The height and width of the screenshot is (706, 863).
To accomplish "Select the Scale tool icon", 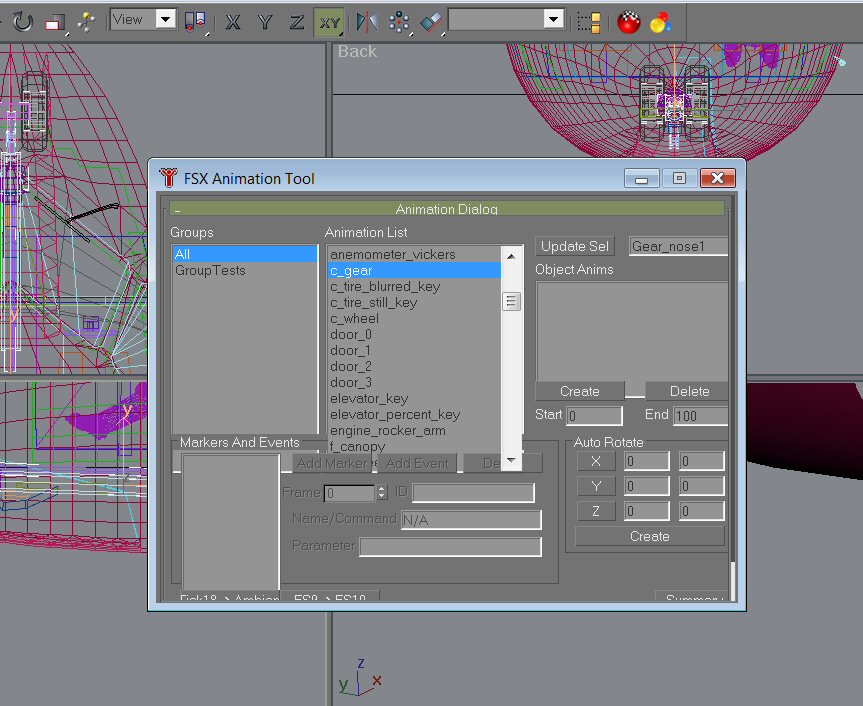I will 55,21.
